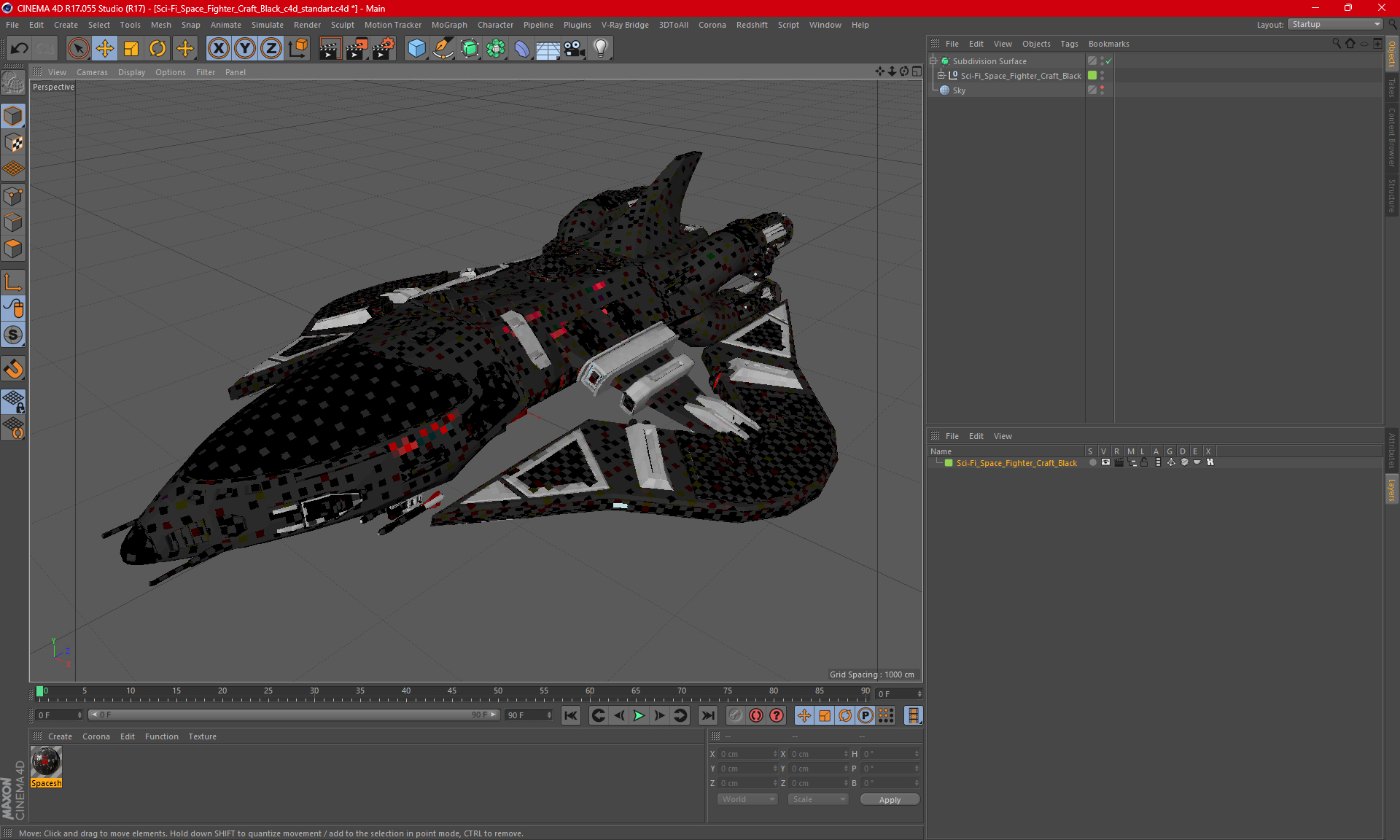This screenshot has width=1400, height=840.
Task: Click the Apply button
Action: tap(890, 800)
